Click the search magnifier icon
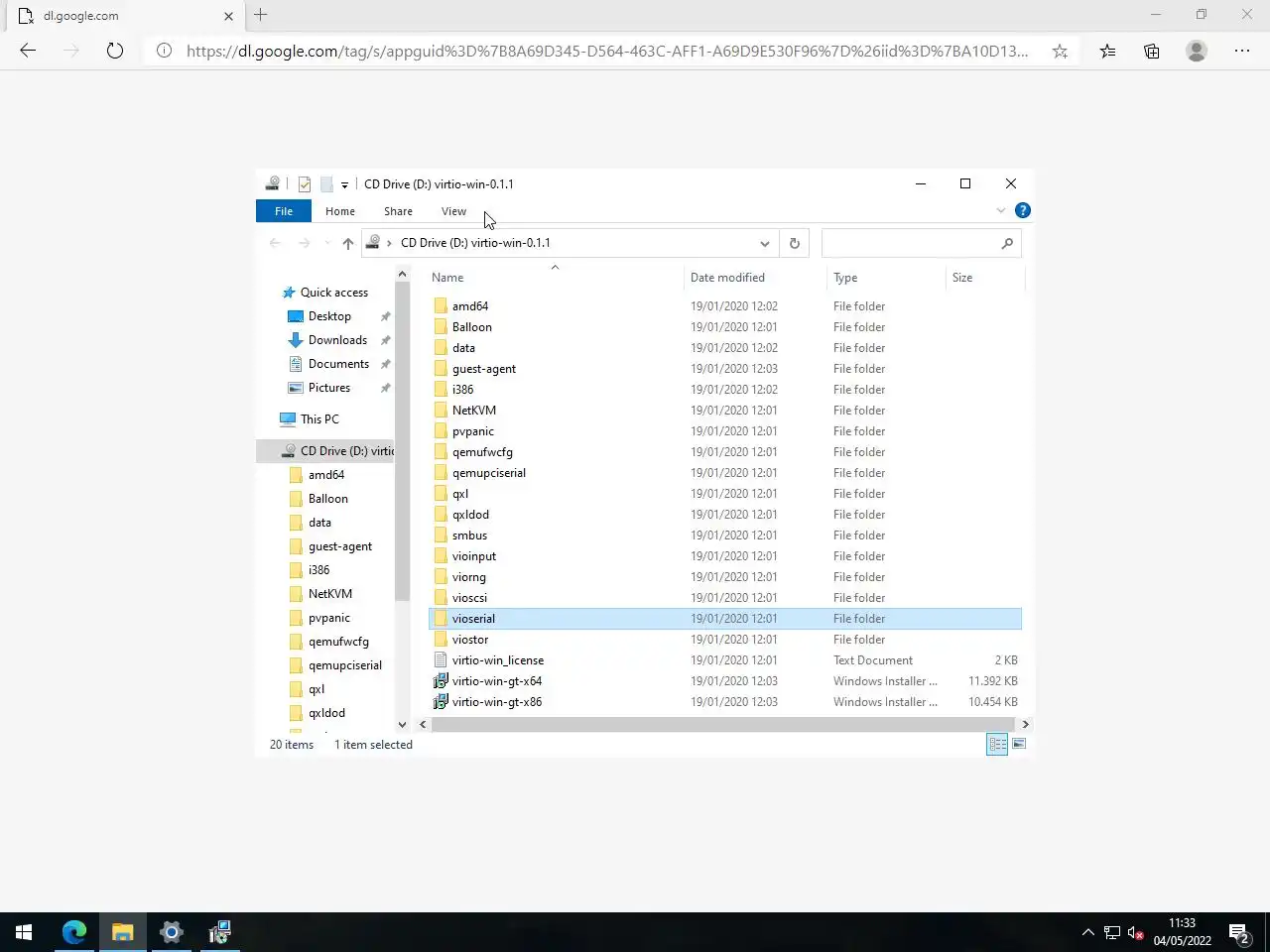The height and width of the screenshot is (952, 1270). pos(1008,243)
